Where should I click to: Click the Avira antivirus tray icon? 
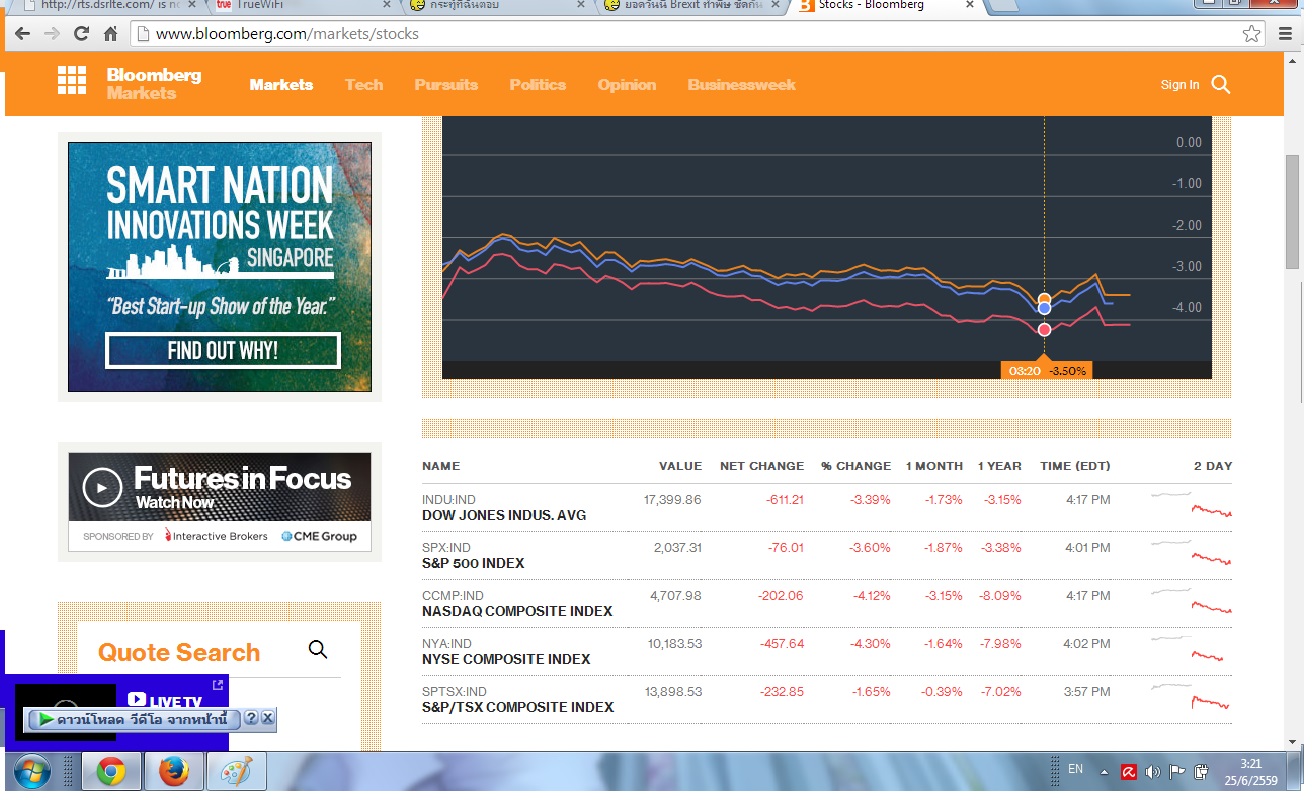(1129, 772)
